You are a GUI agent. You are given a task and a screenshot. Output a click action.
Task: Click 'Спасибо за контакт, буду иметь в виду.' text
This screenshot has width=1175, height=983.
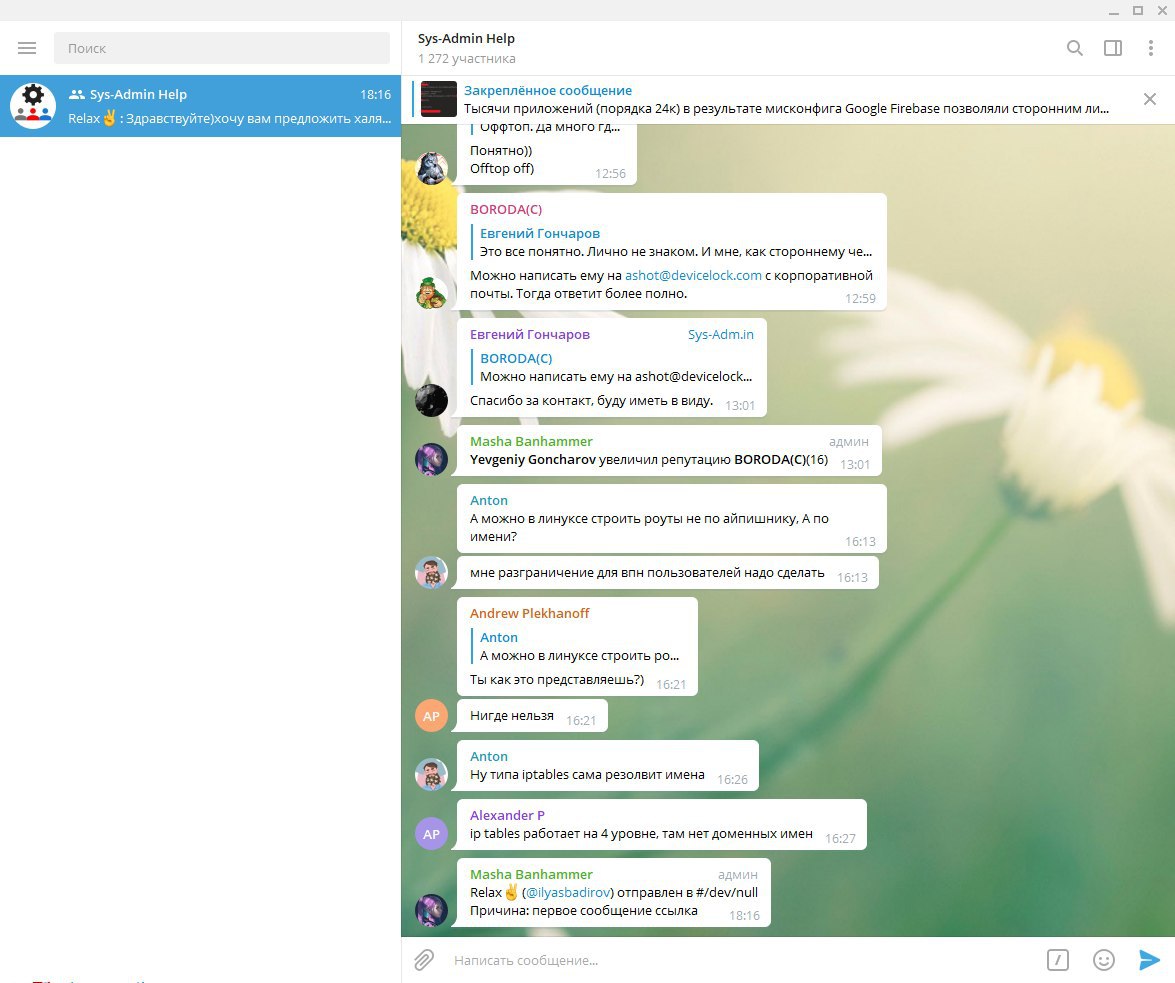point(591,400)
